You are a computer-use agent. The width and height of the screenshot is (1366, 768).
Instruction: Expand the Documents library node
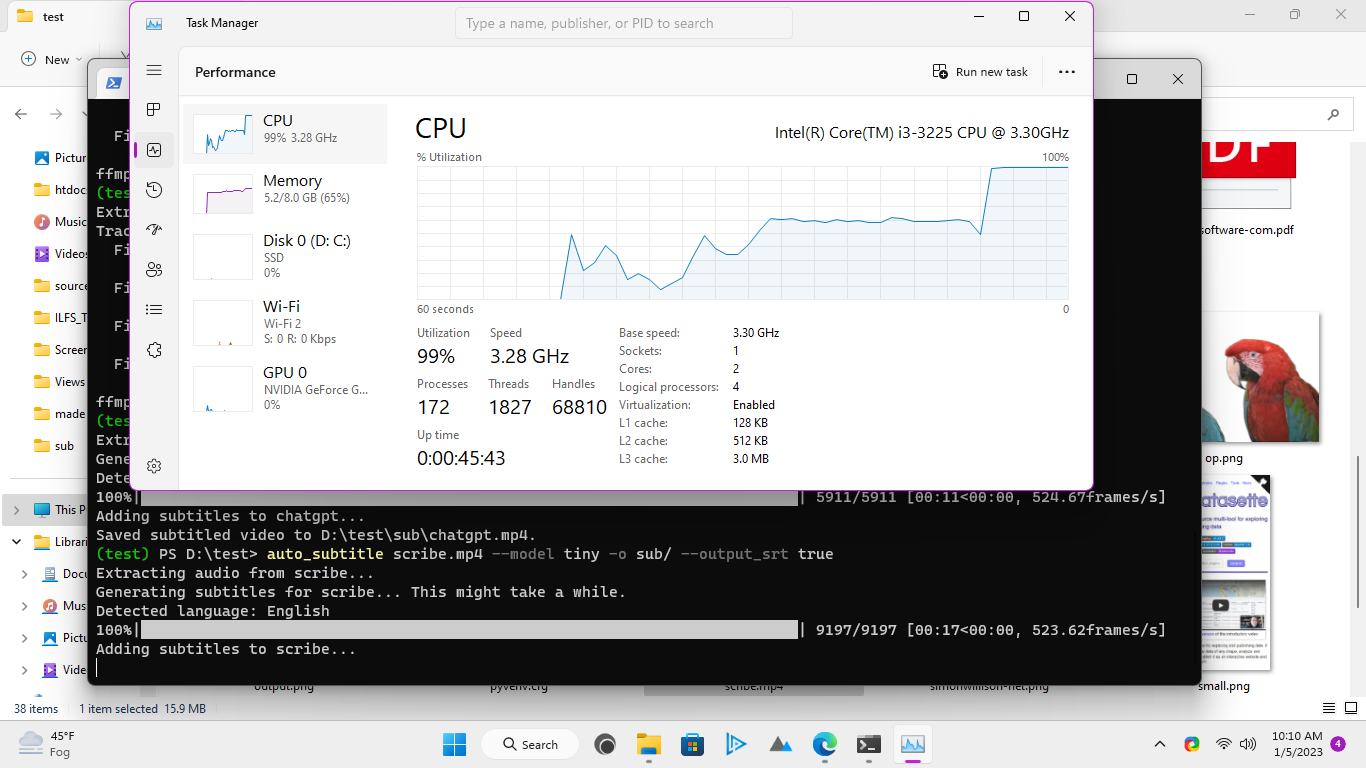24,573
